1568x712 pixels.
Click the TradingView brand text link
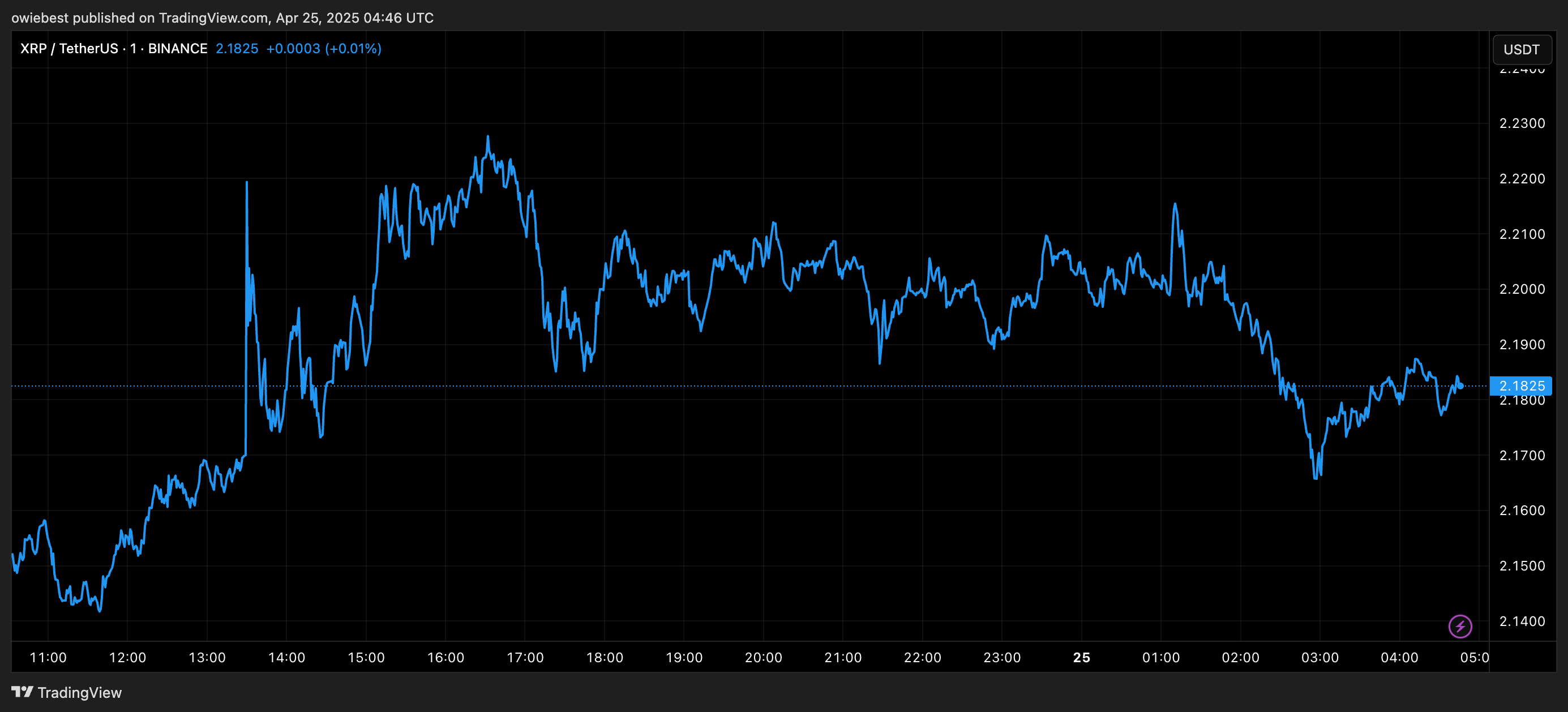pos(80,693)
